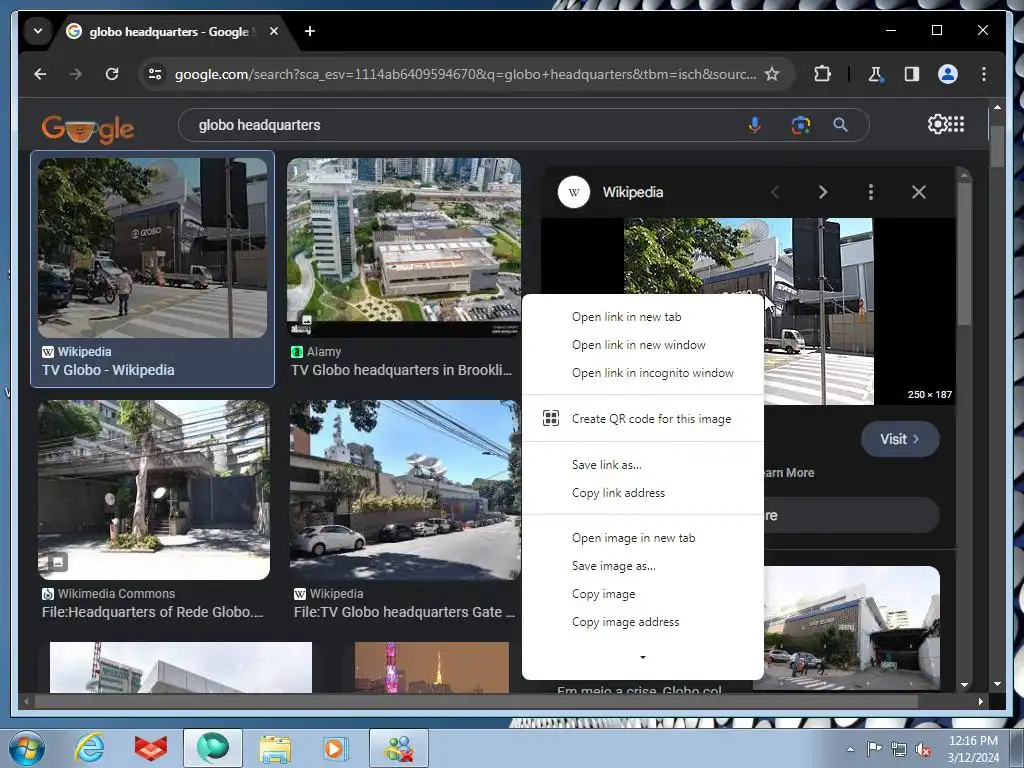Open Action Center flag icon
Viewport: 1024px width, 768px height.
[874, 749]
